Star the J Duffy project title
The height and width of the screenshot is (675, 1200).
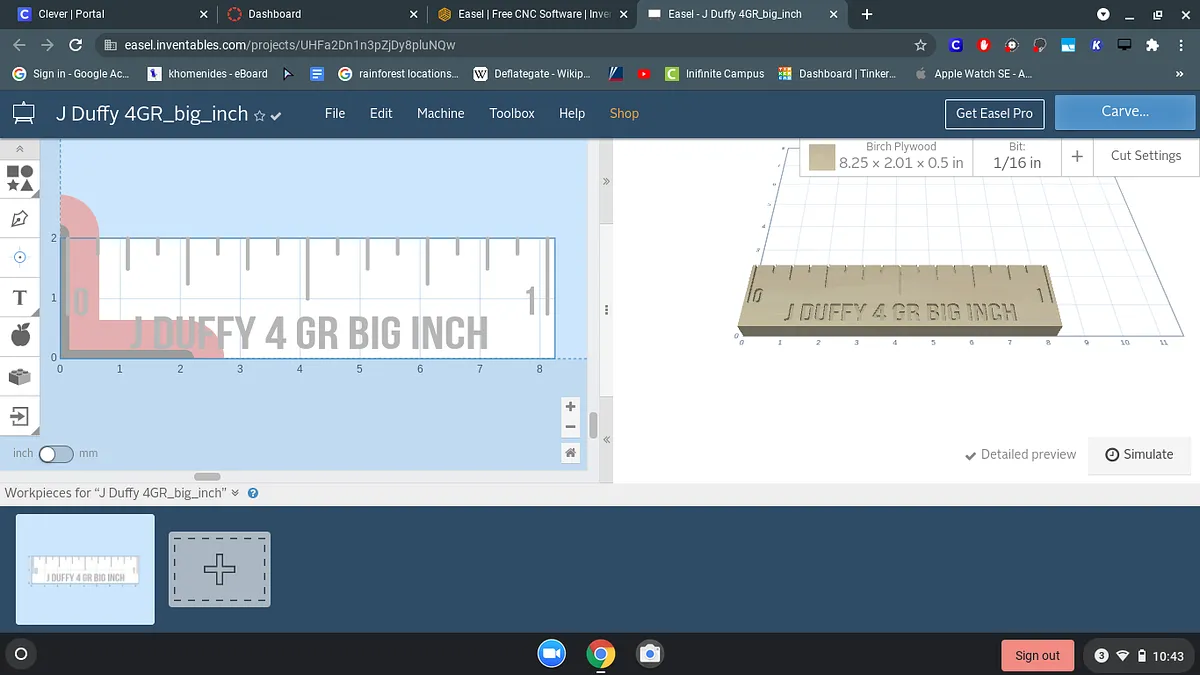(260, 116)
